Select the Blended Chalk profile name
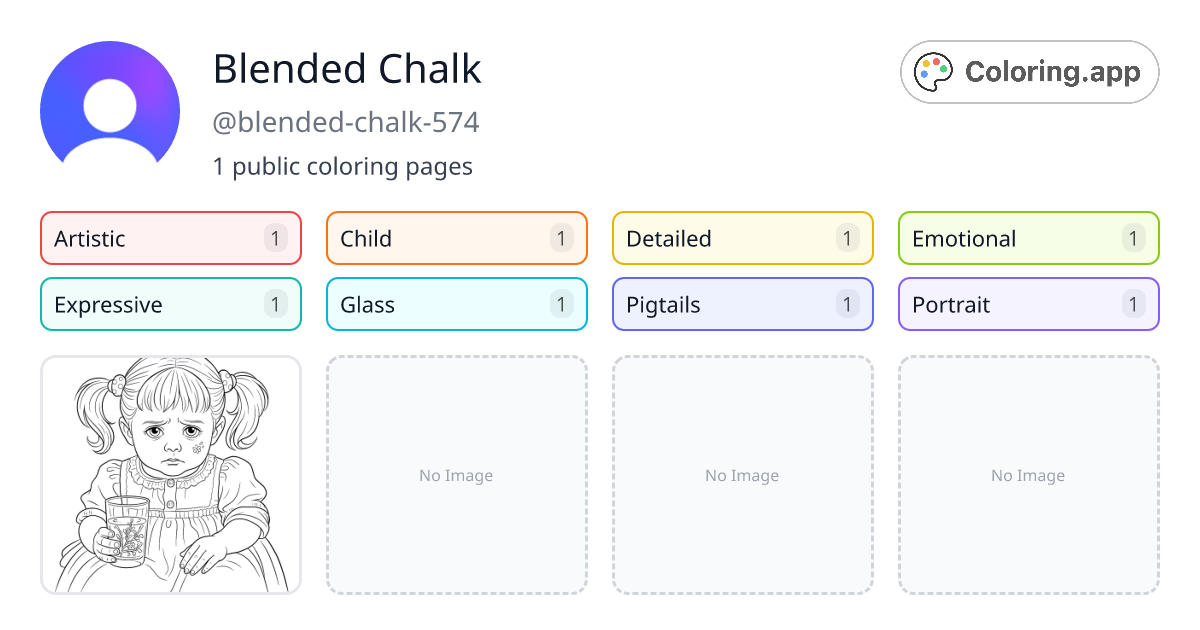 pos(347,70)
